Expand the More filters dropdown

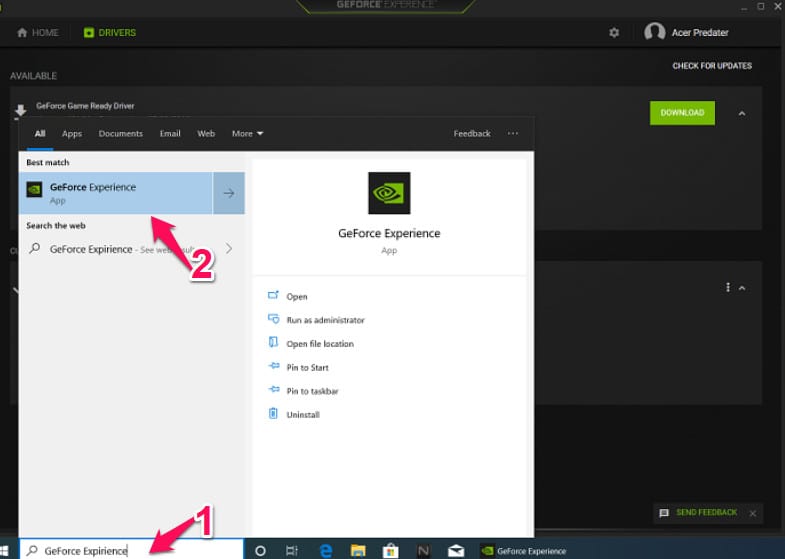pyautogui.click(x=247, y=134)
